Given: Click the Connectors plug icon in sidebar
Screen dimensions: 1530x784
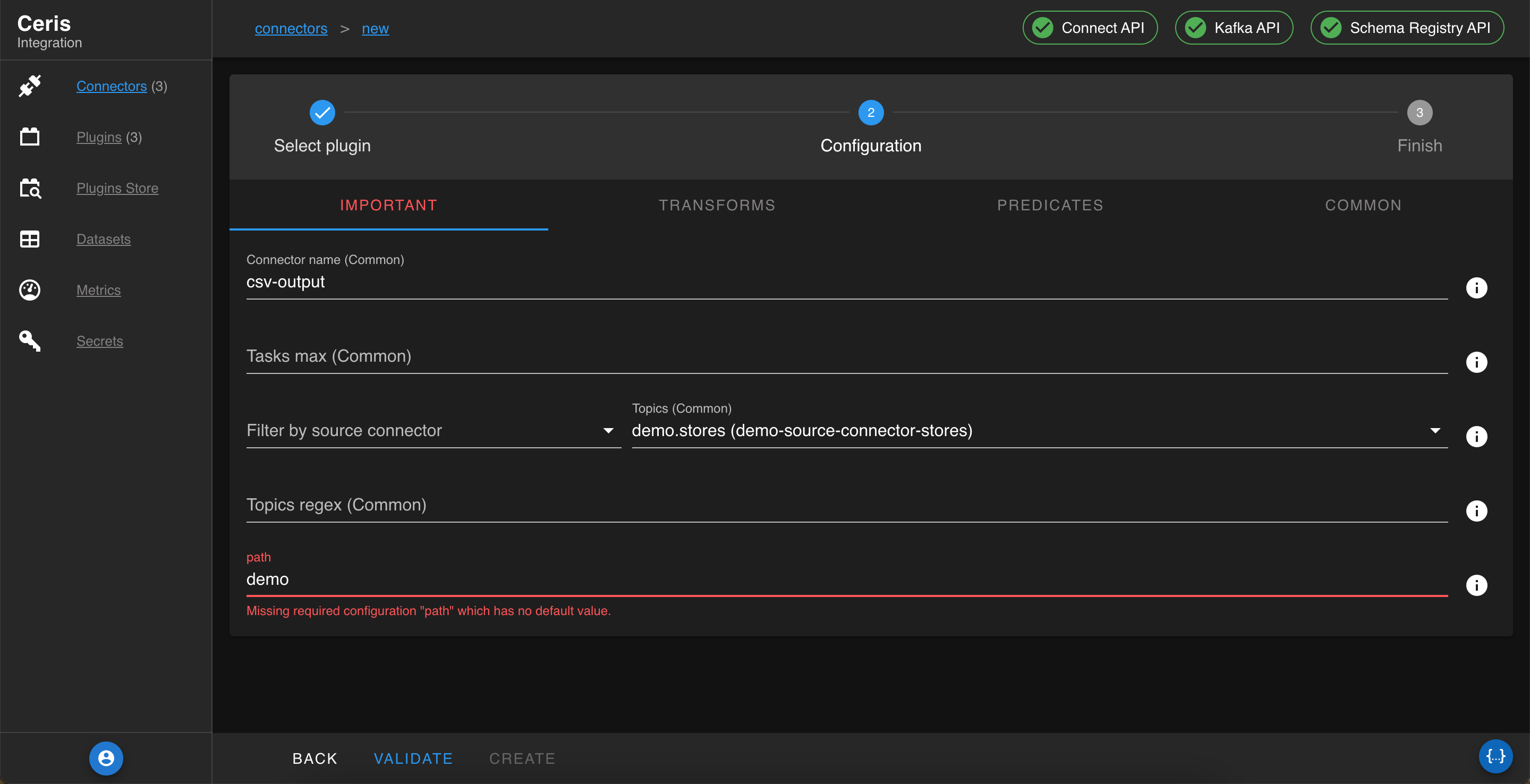Looking at the screenshot, I should tap(30, 86).
